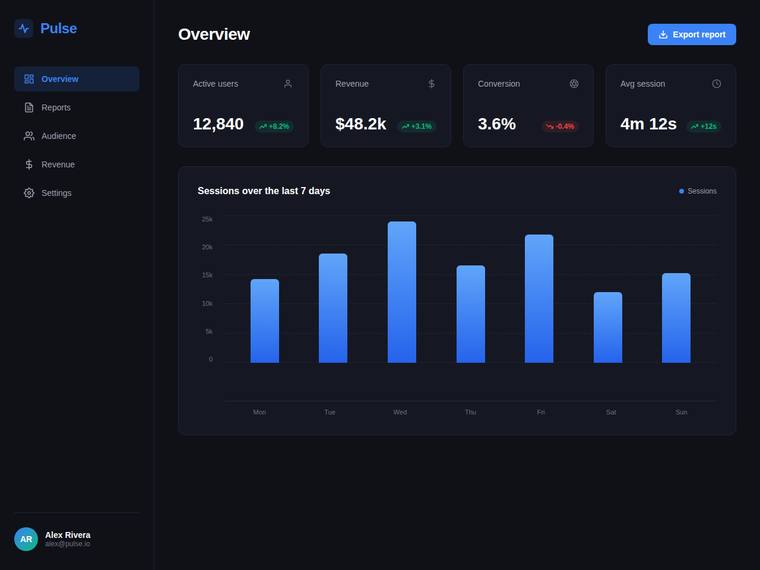The image size is (760, 570).
Task: Click the user icon on Active users card
Action: 288,84
